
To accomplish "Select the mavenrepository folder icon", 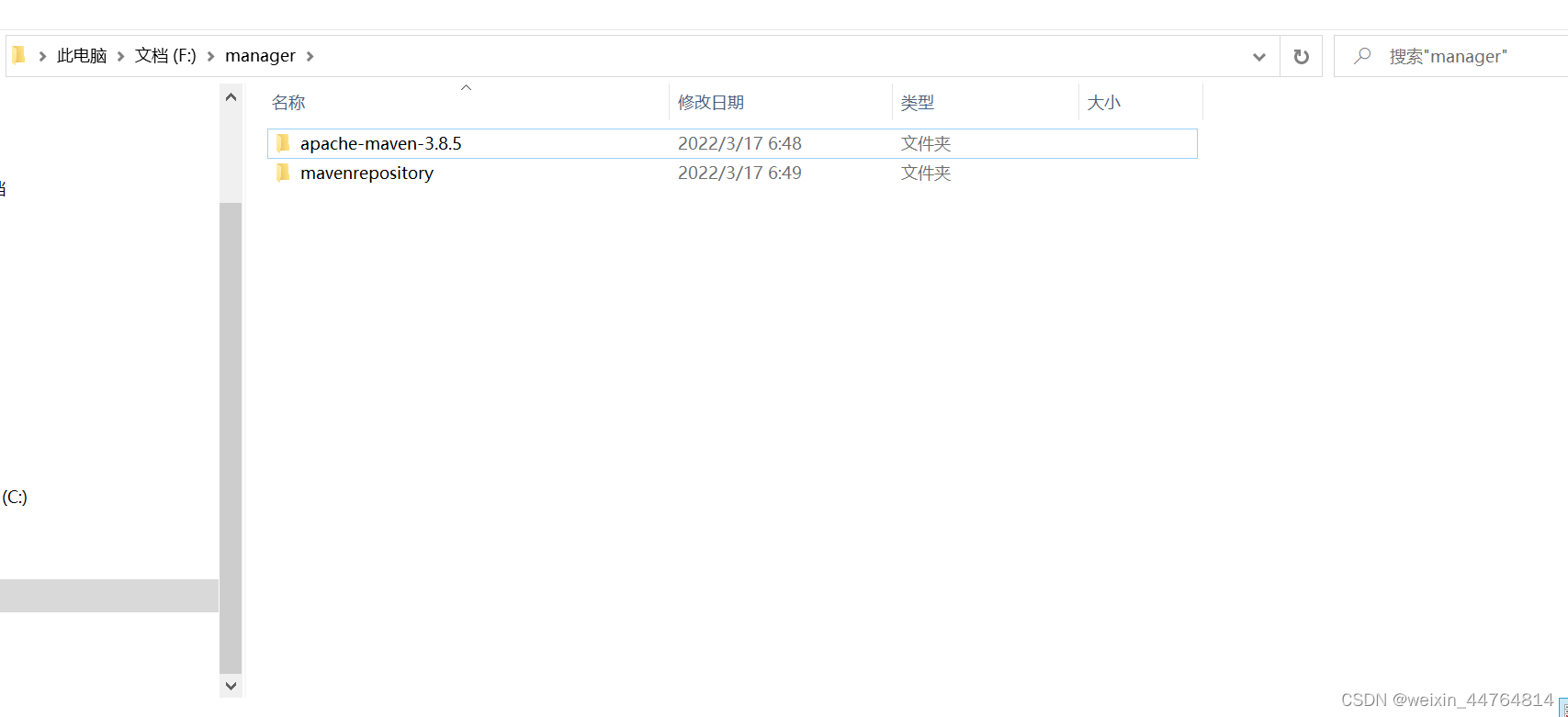I will 283,173.
